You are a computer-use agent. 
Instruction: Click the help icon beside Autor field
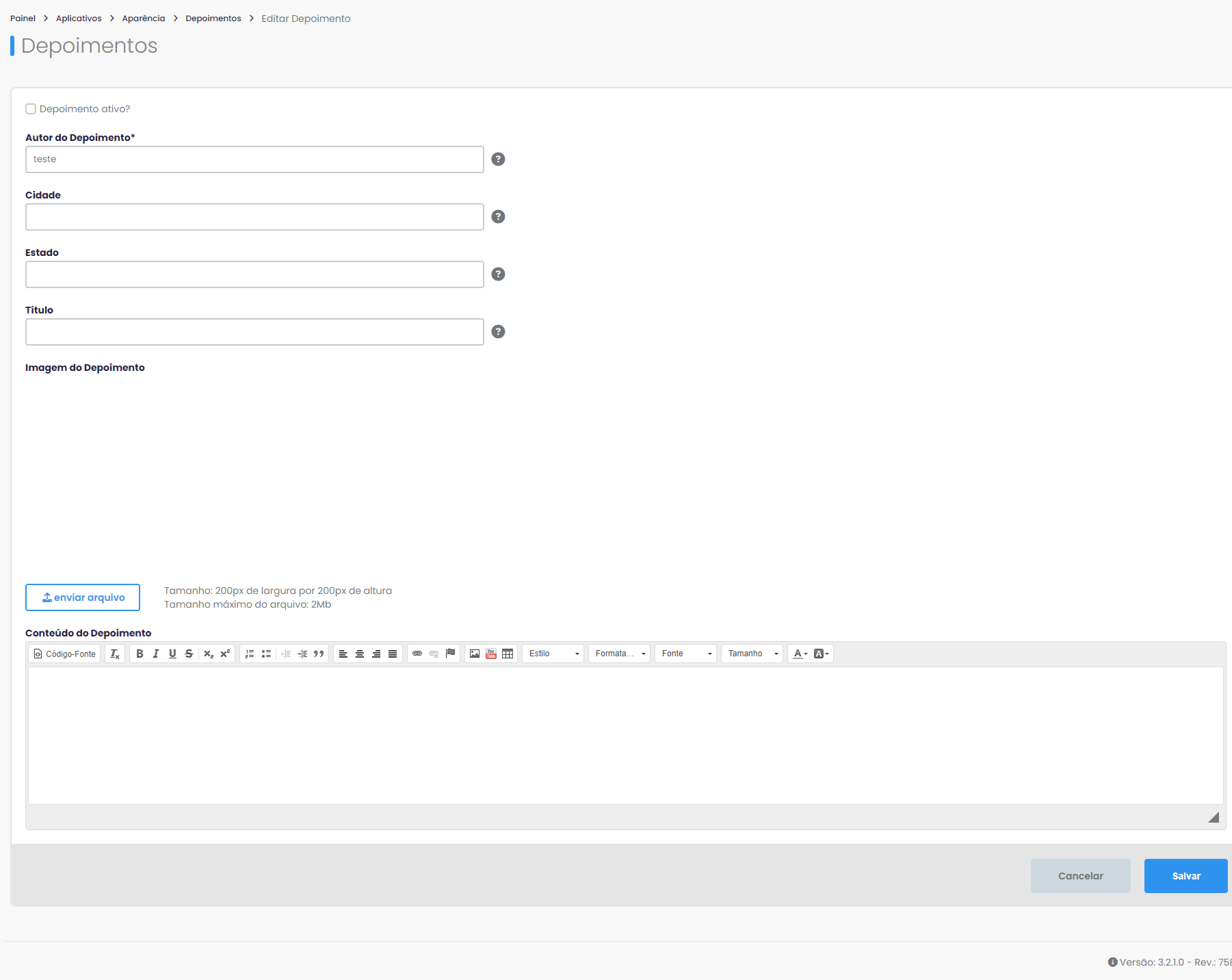(499, 159)
